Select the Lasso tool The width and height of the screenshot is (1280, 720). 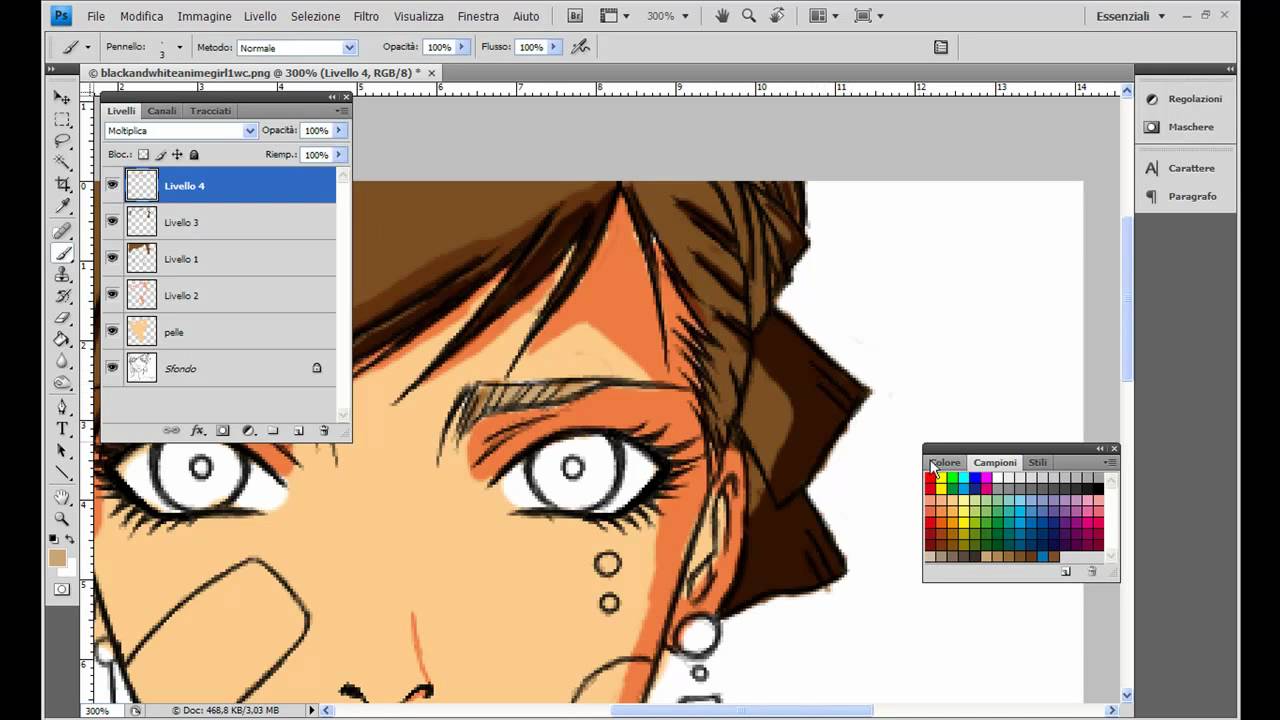point(62,141)
